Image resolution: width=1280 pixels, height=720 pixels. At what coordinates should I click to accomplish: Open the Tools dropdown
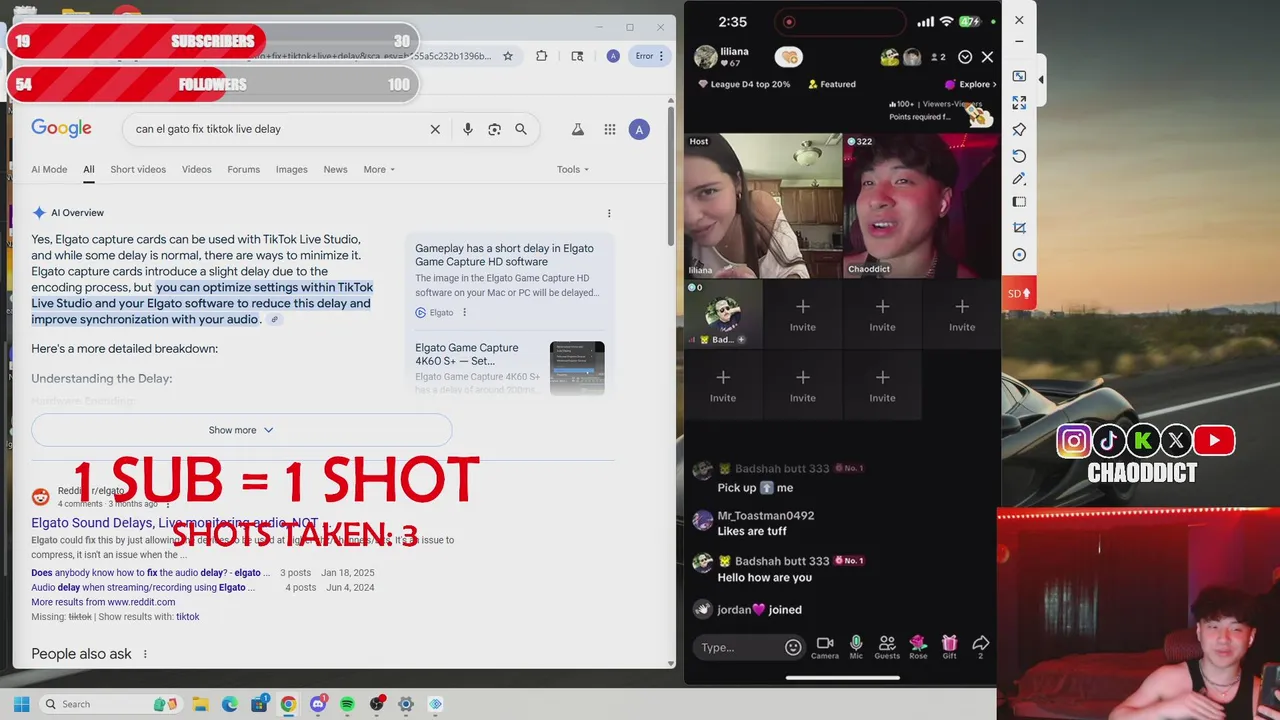coord(573,169)
